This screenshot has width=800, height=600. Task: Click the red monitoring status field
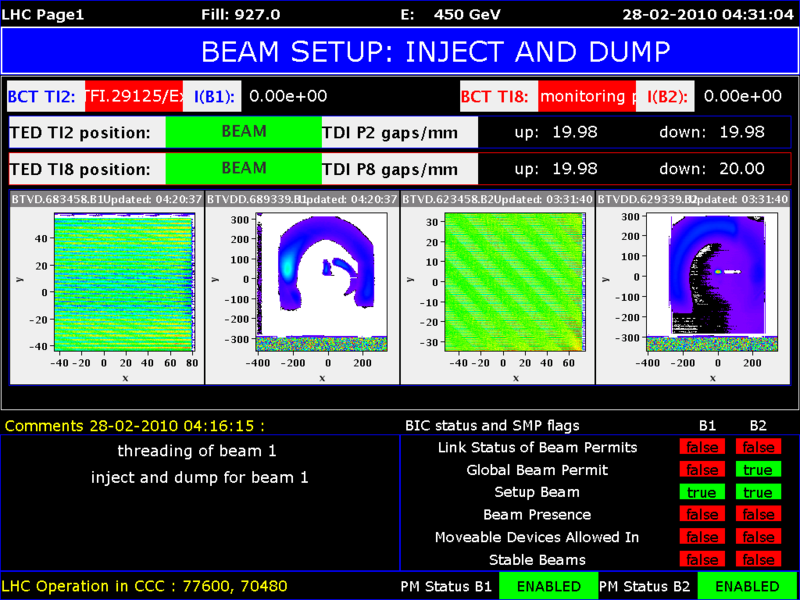pos(587,96)
